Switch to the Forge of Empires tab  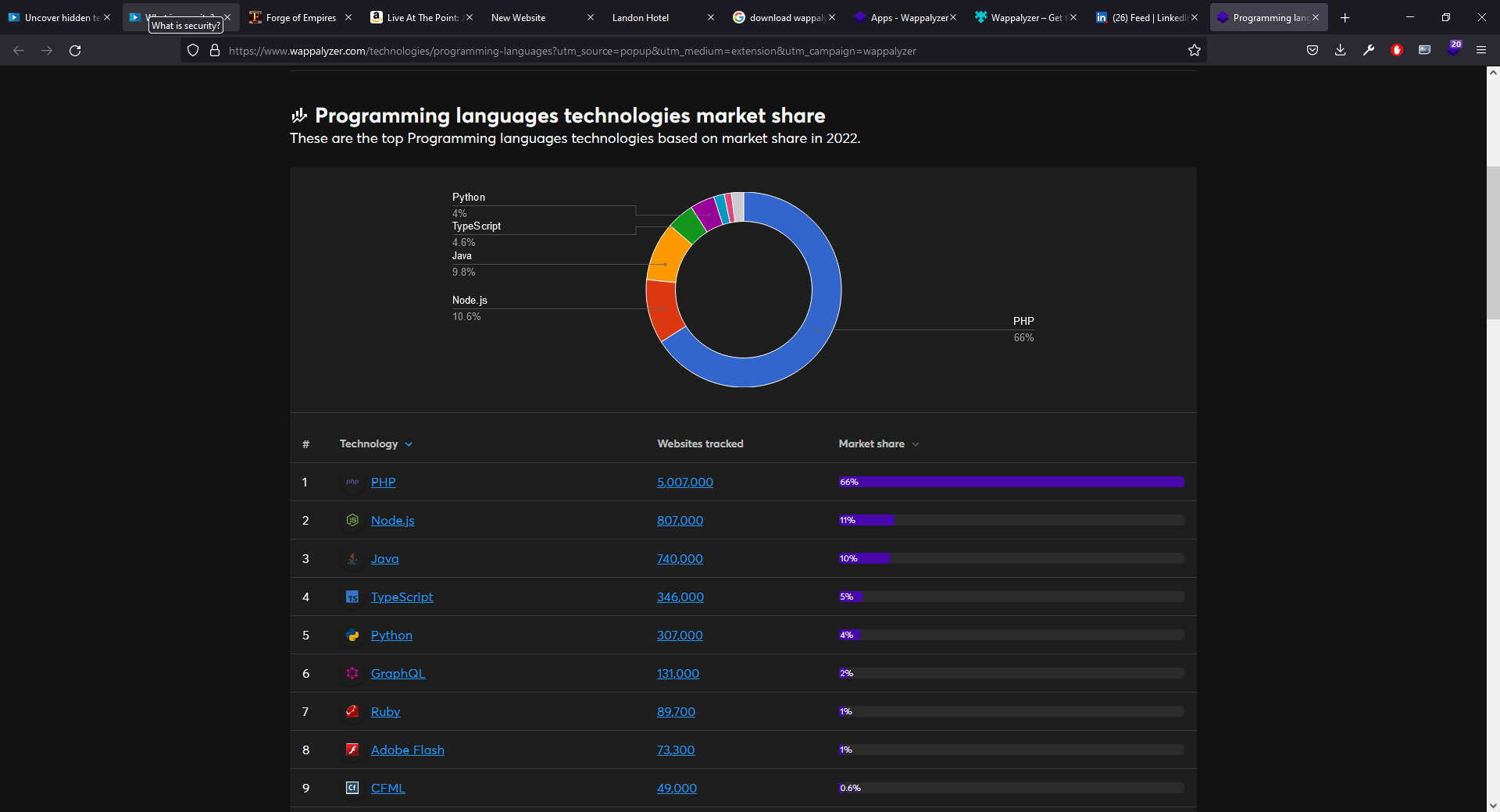point(299,17)
